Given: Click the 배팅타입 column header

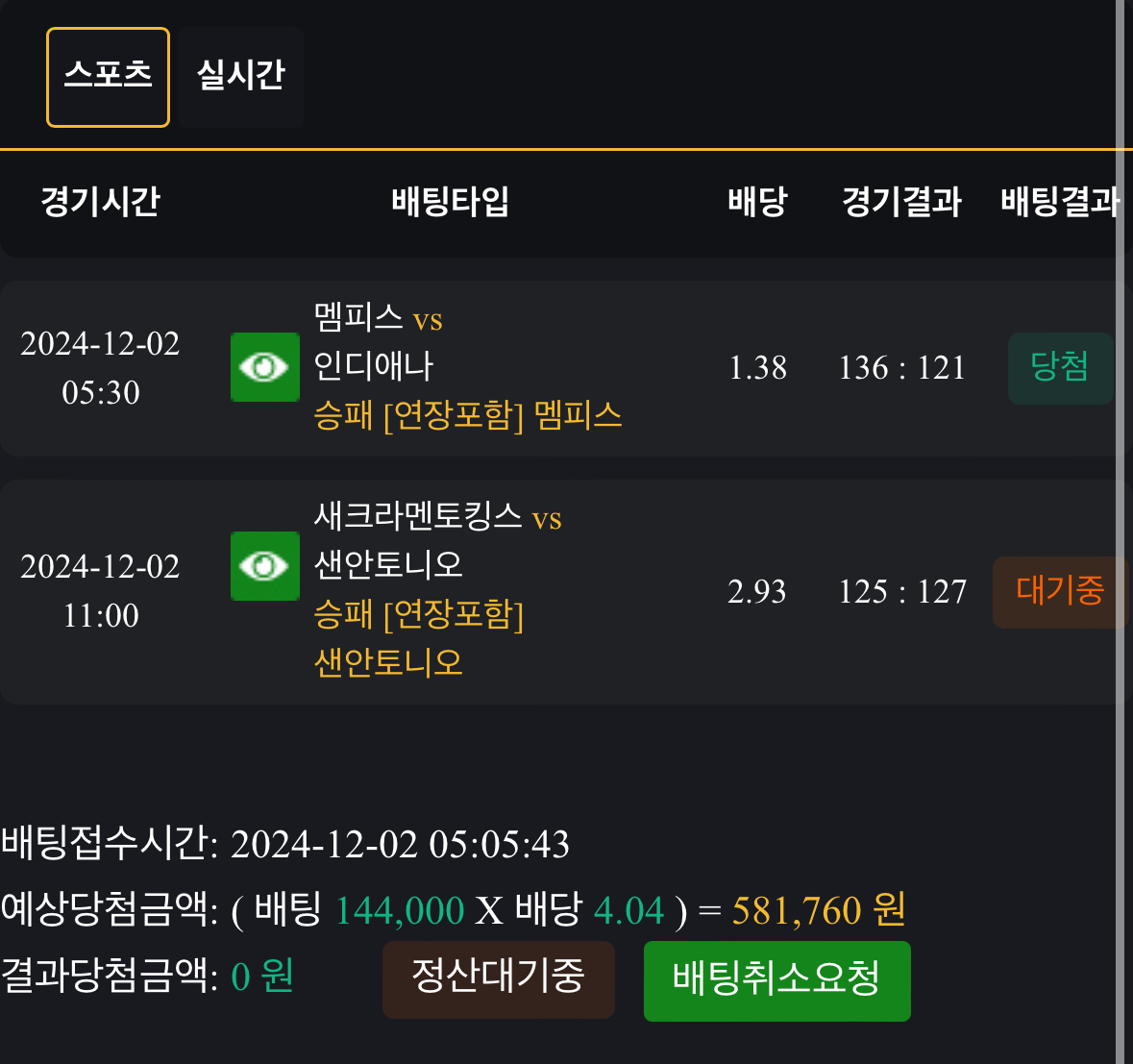Looking at the screenshot, I should (x=450, y=202).
